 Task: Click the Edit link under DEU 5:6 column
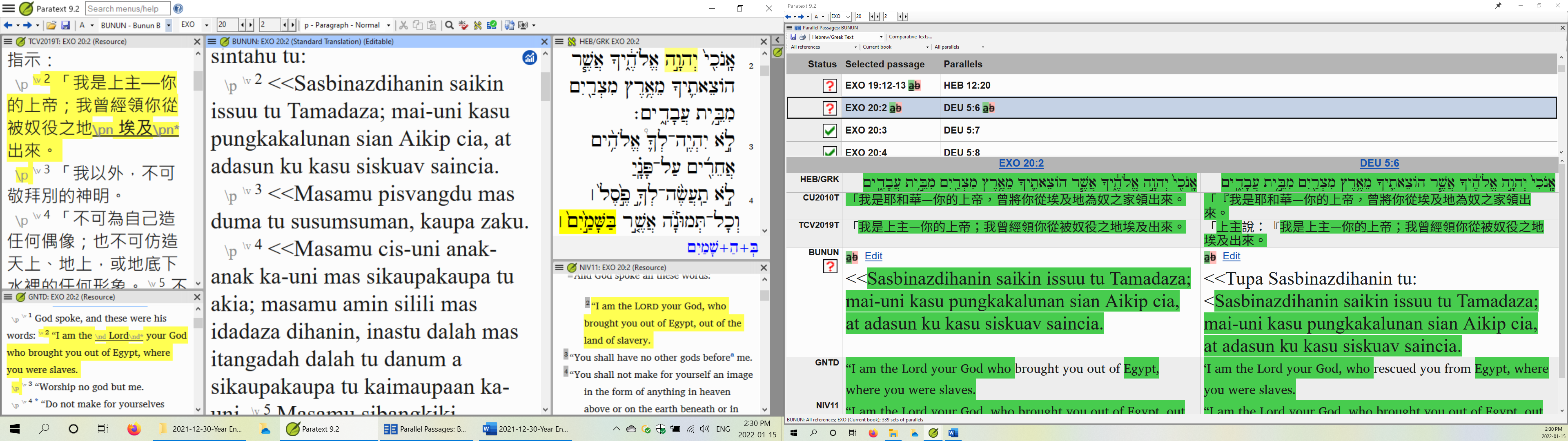pyautogui.click(x=1232, y=256)
